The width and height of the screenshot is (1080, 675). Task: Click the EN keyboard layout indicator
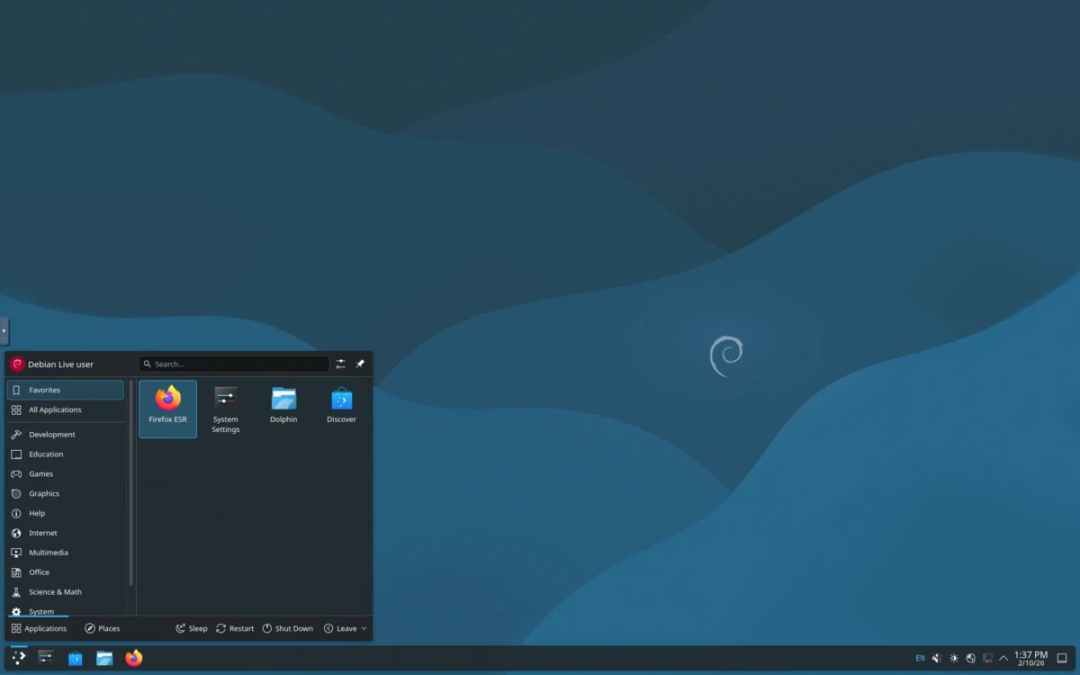[x=920, y=658]
